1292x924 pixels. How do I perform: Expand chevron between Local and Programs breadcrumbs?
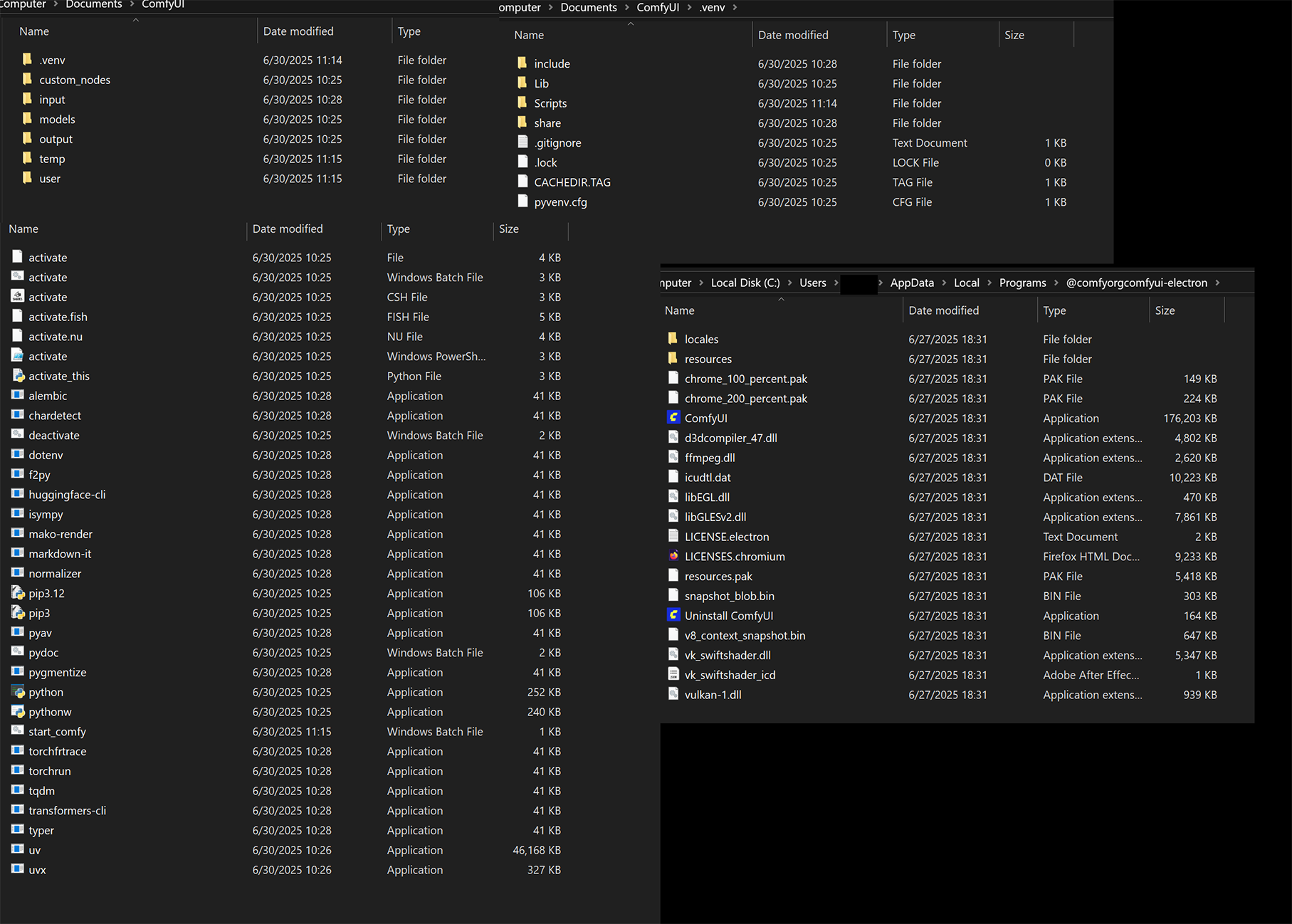[x=989, y=283]
